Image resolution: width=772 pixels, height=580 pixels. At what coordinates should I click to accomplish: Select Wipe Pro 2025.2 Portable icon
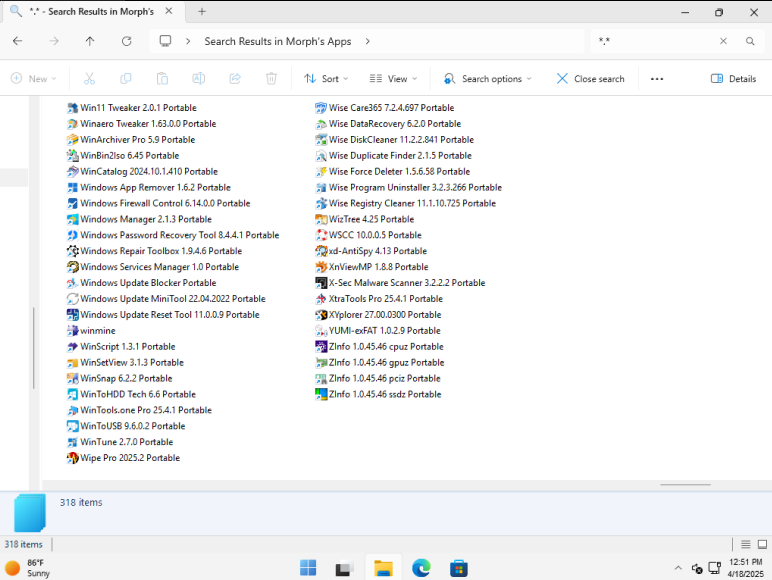pyautogui.click(x=72, y=458)
